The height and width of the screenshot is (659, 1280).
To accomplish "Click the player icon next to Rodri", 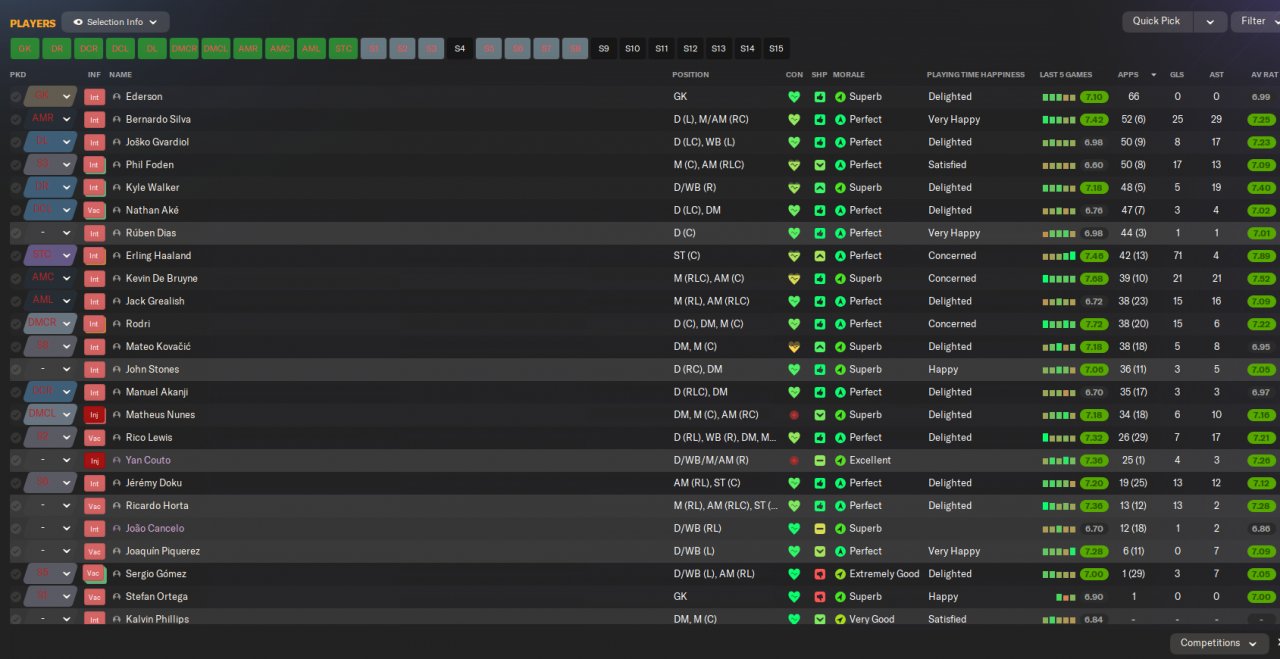I will pyautogui.click(x=117, y=324).
